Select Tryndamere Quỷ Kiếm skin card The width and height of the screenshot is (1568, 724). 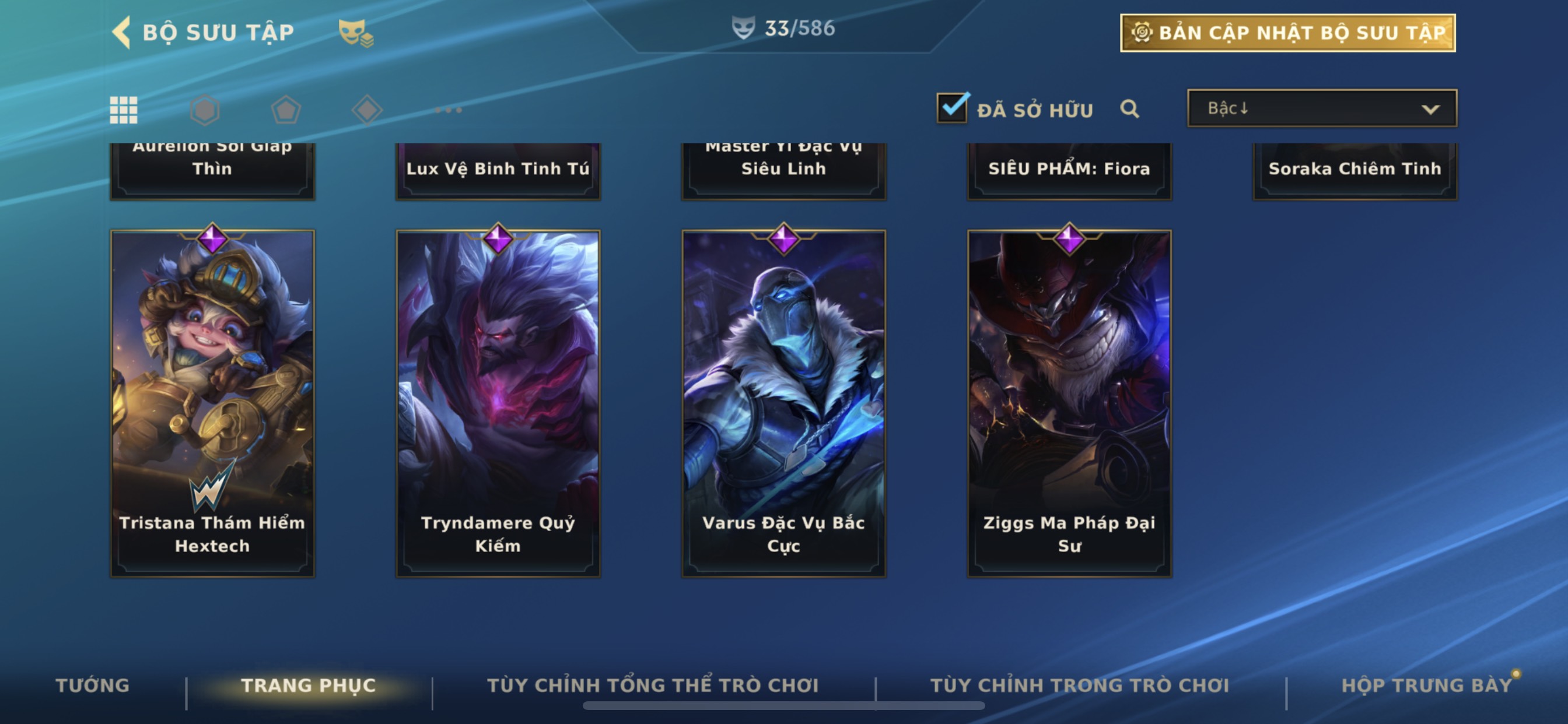click(498, 403)
